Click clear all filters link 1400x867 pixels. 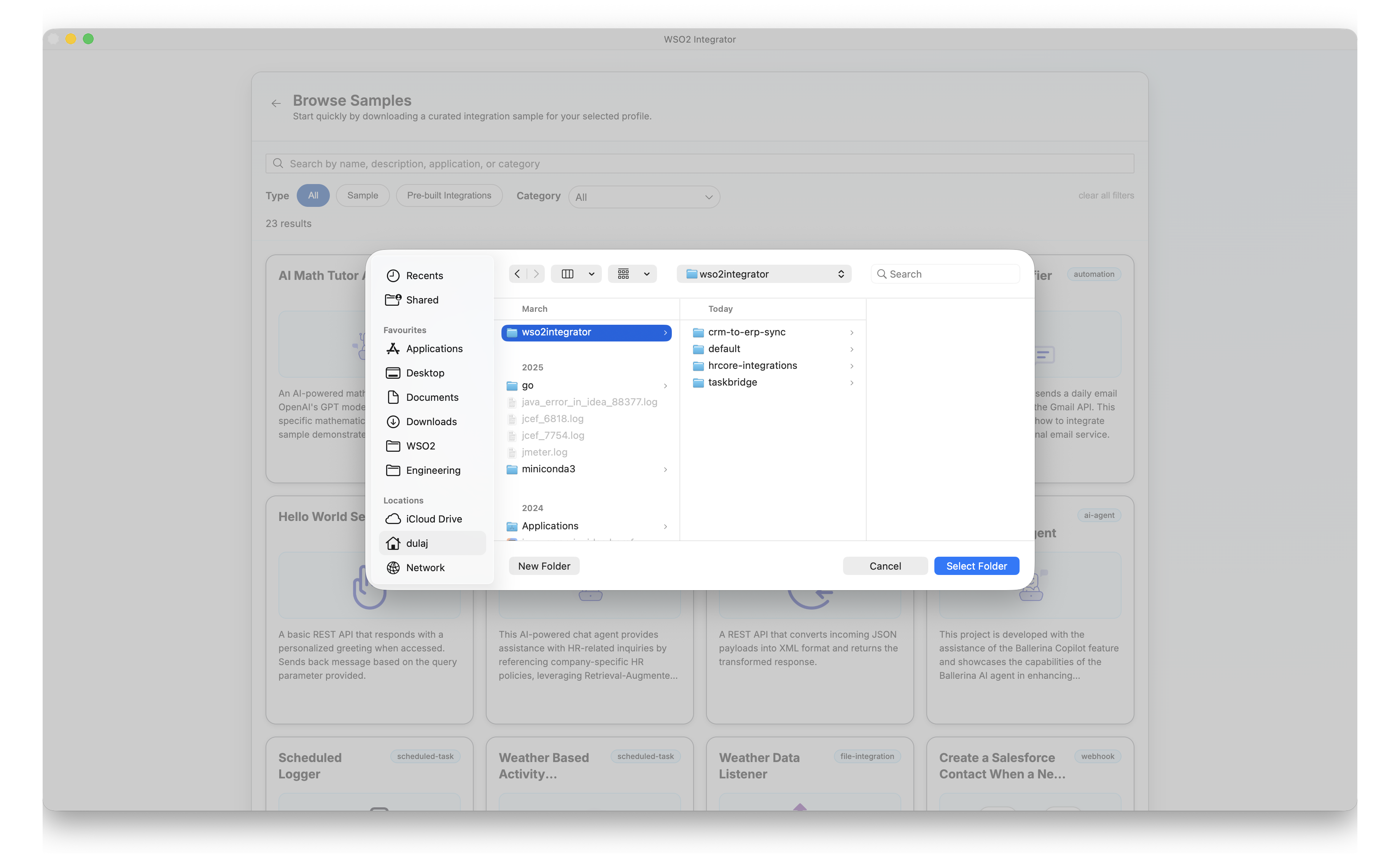coord(1106,195)
